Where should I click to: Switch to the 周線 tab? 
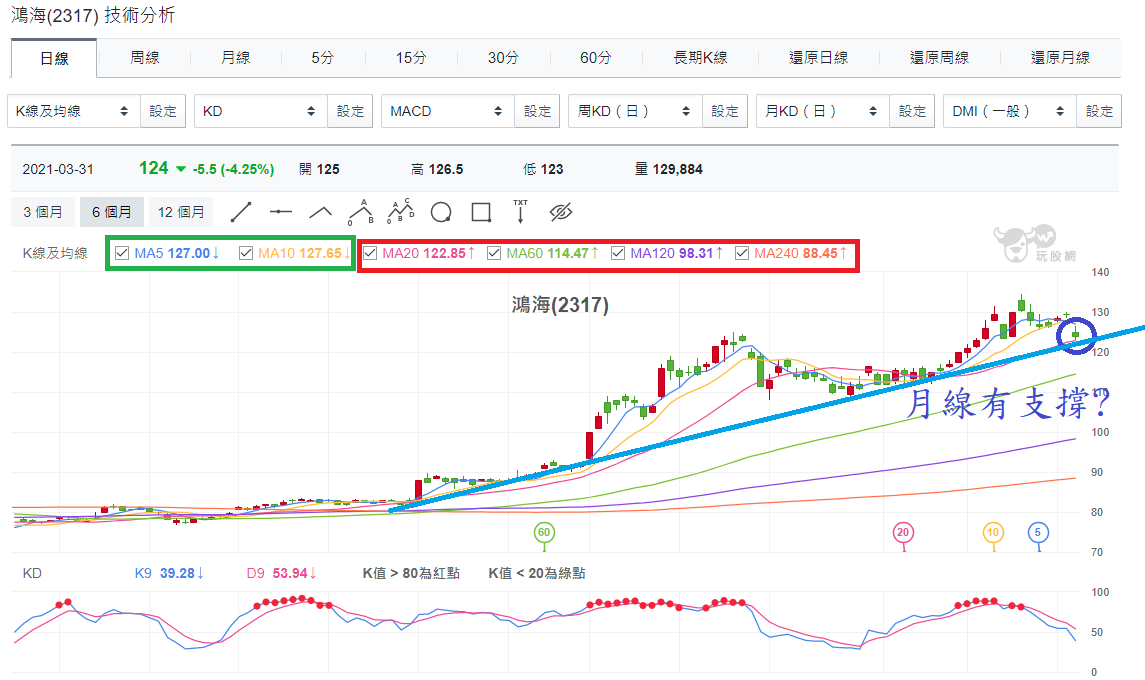145,58
